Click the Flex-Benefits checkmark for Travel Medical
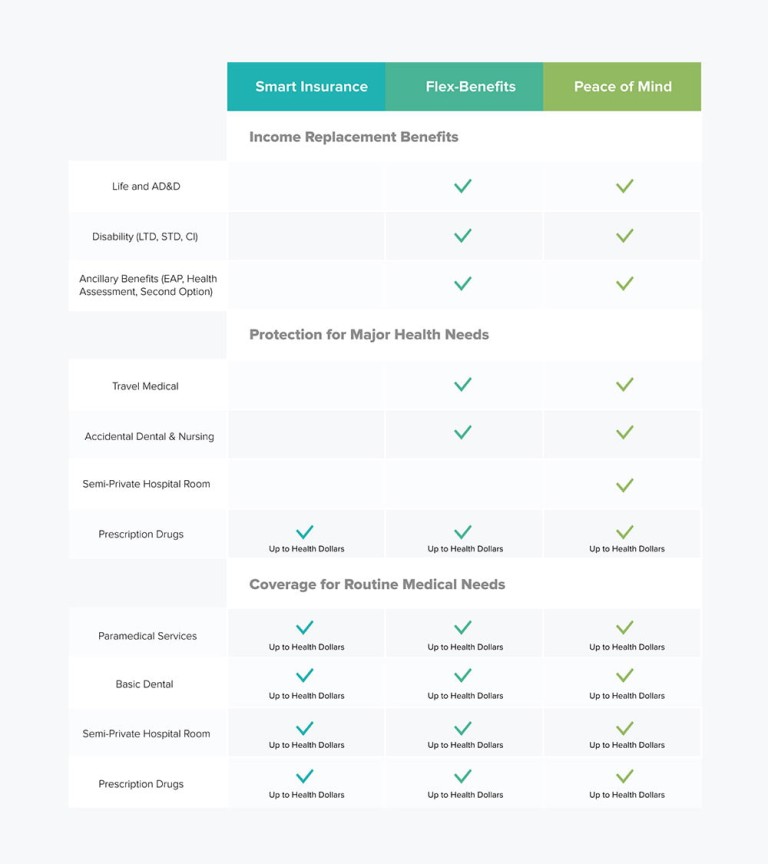 (463, 384)
